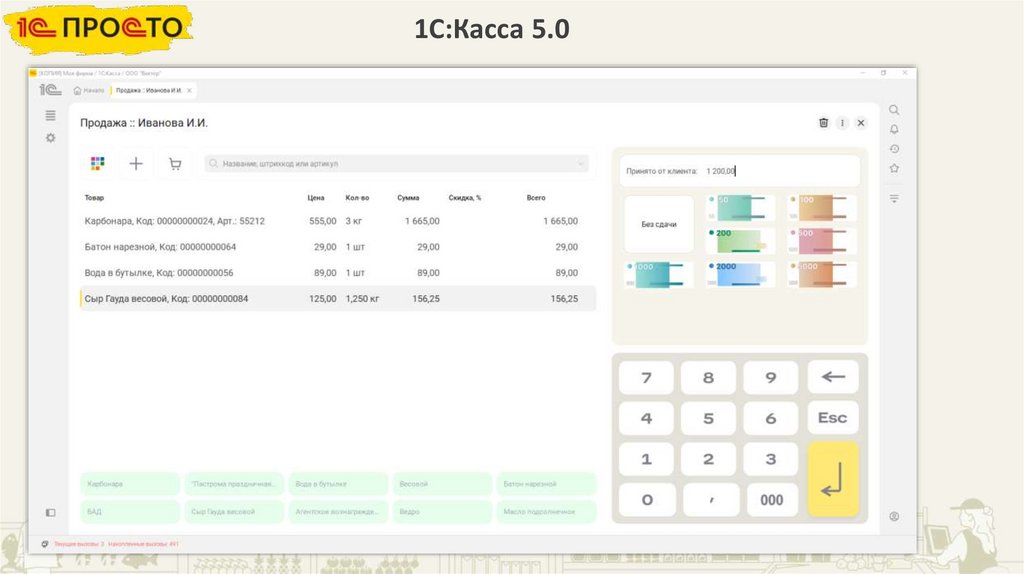Click the 000 key on keypad
This screenshot has width=1024, height=574.
(x=771, y=500)
